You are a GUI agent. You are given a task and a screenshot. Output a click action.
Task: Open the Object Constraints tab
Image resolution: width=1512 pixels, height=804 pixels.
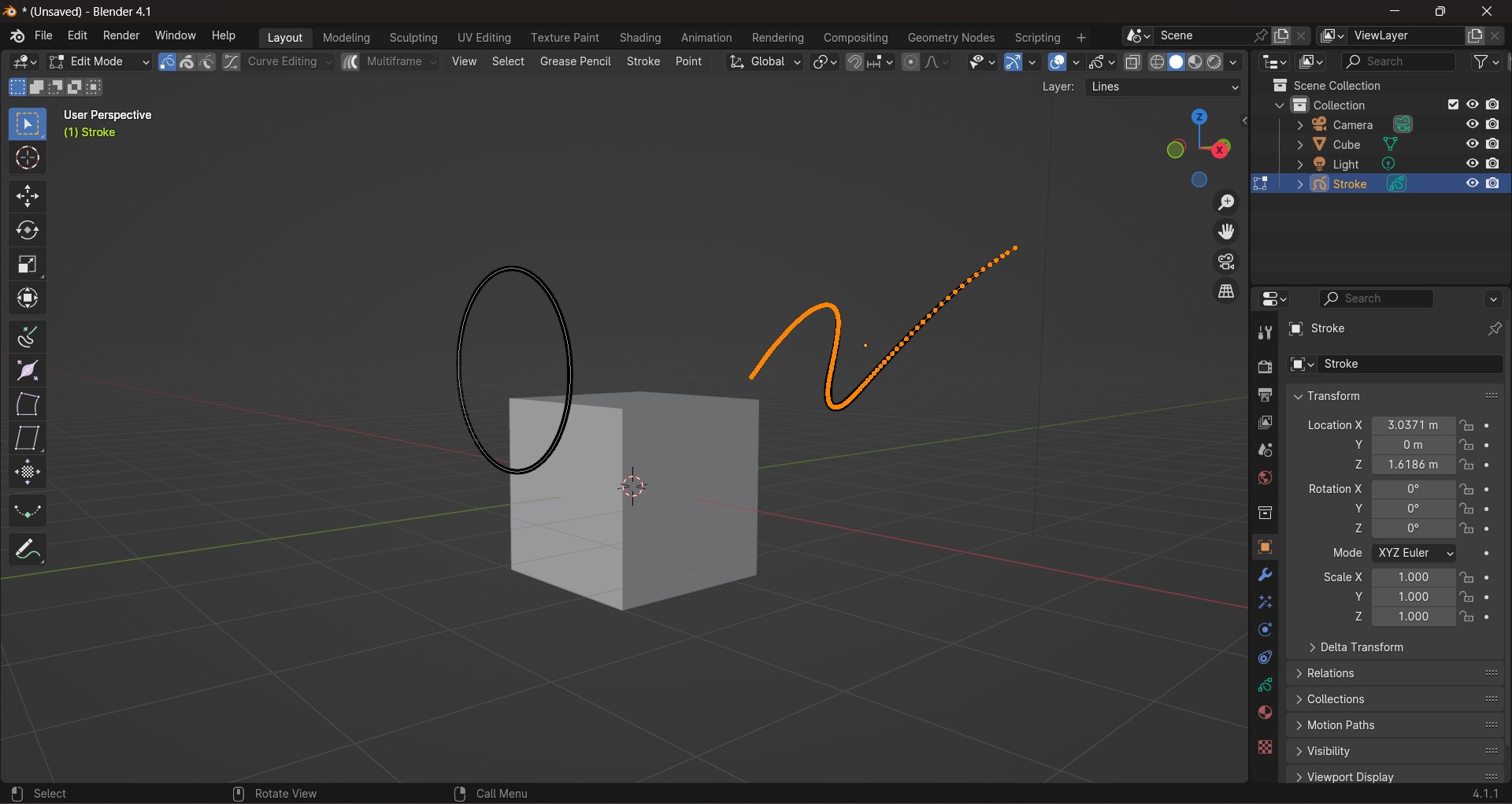click(1266, 658)
